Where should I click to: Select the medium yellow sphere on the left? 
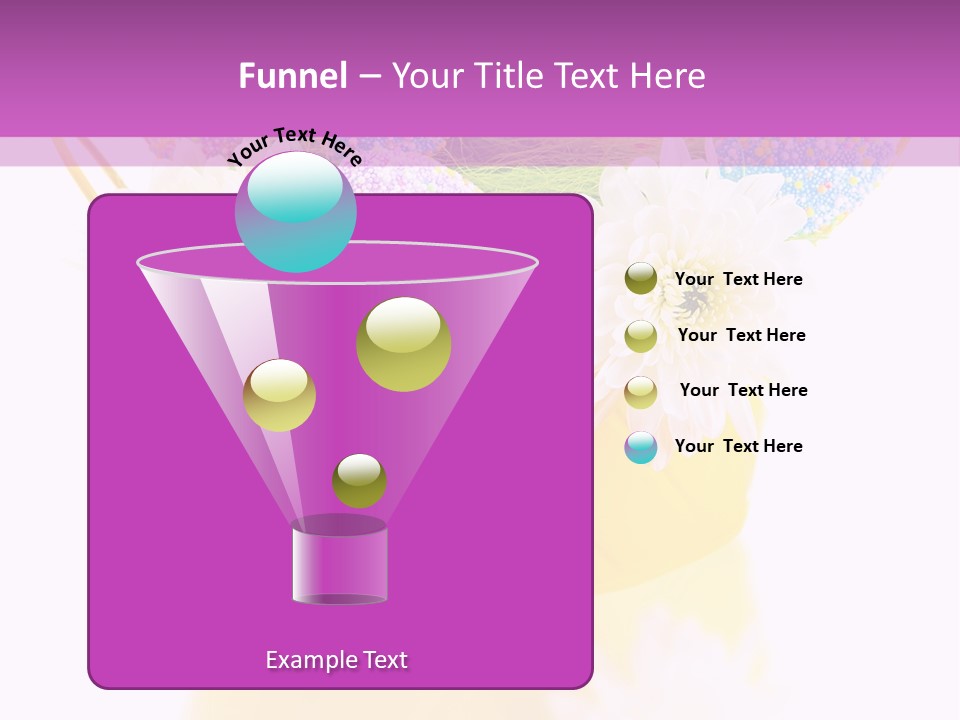tap(280, 395)
